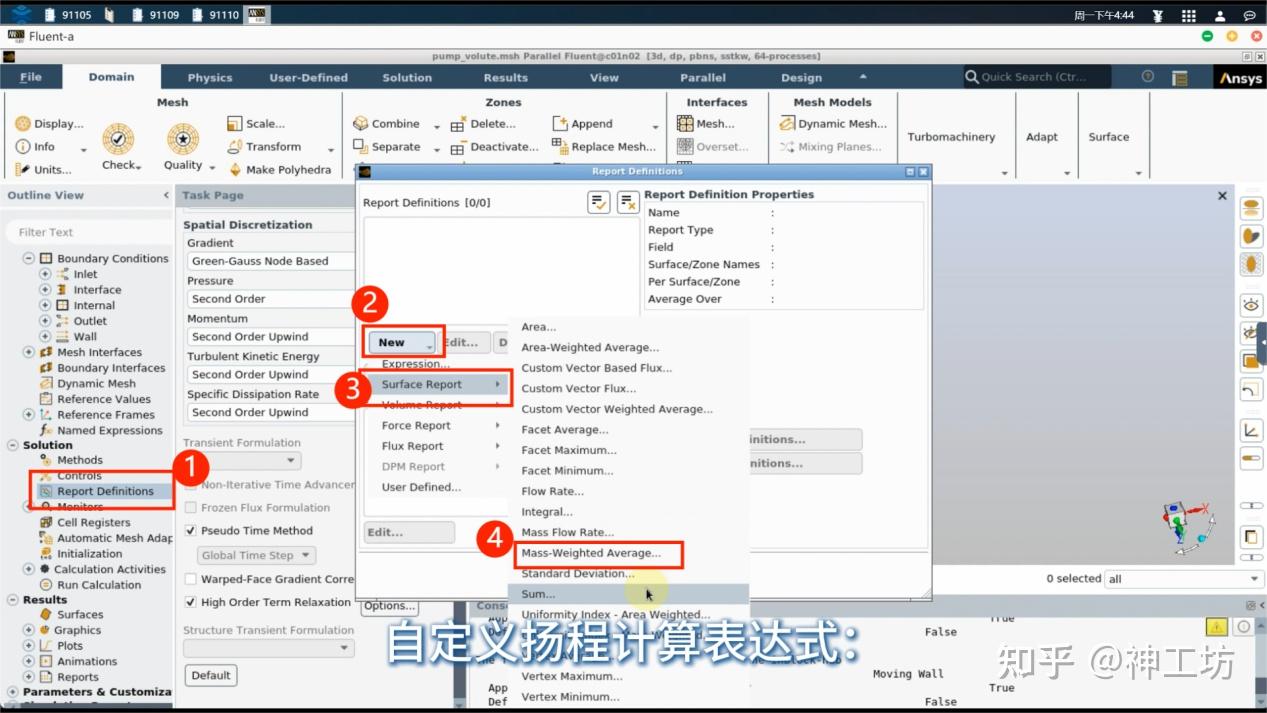This screenshot has width=1267, height=713.
Task: Enable Warped-Face Gradient Correction checkbox
Action: tap(191, 579)
